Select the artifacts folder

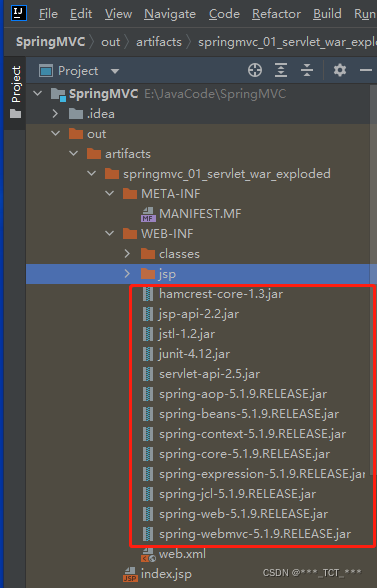point(128,154)
